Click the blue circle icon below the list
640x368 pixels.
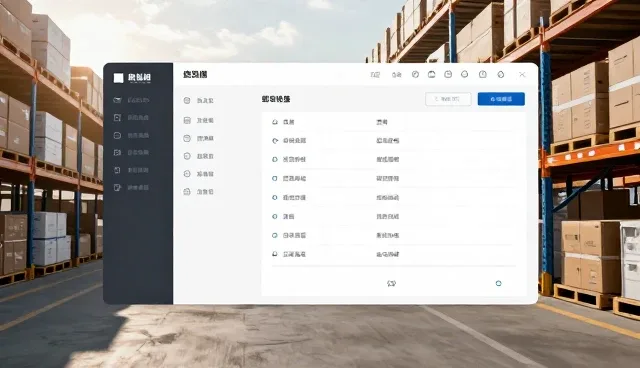click(498, 283)
